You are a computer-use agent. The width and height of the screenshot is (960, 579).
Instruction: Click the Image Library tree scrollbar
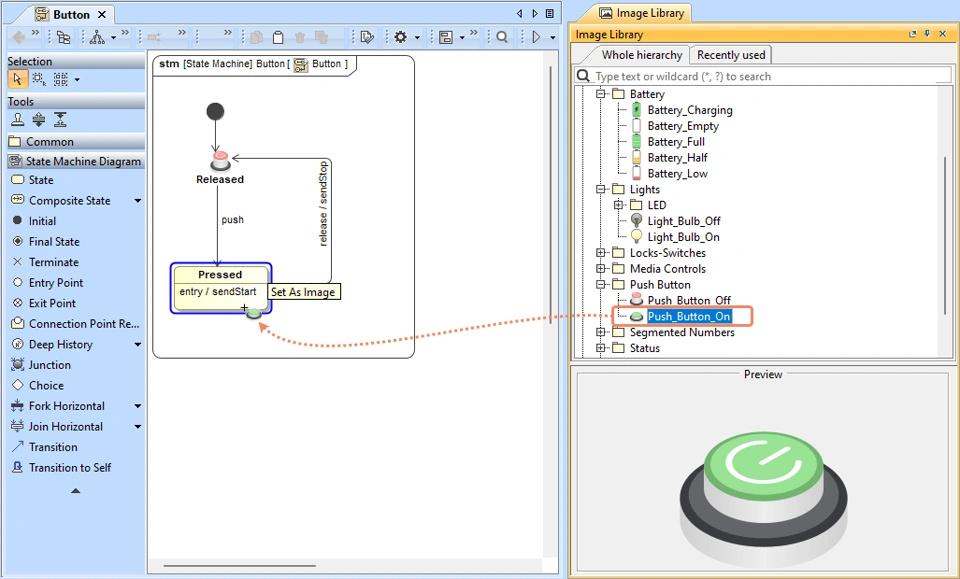pos(945,235)
